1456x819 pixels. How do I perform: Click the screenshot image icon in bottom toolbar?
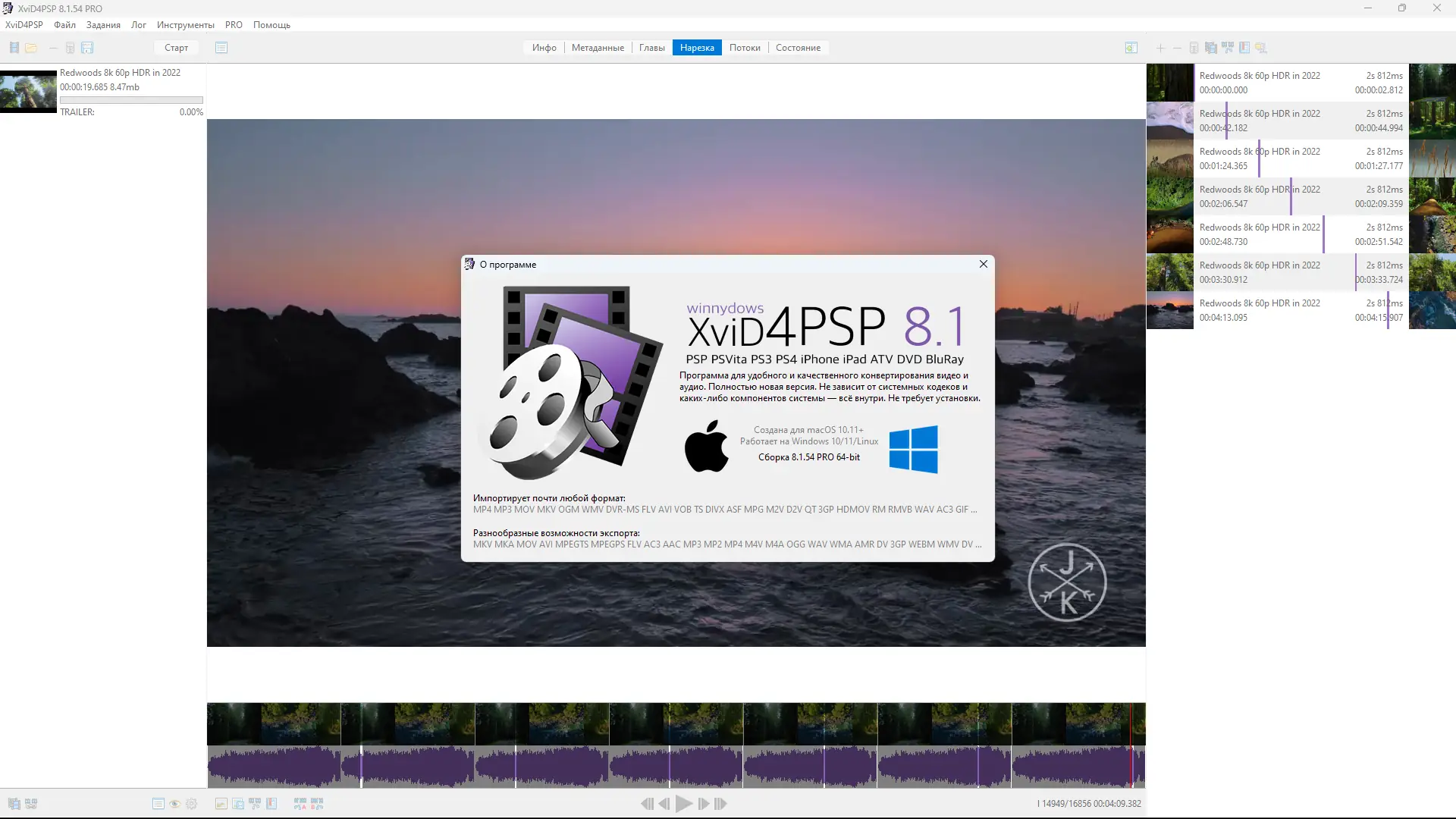point(221,804)
